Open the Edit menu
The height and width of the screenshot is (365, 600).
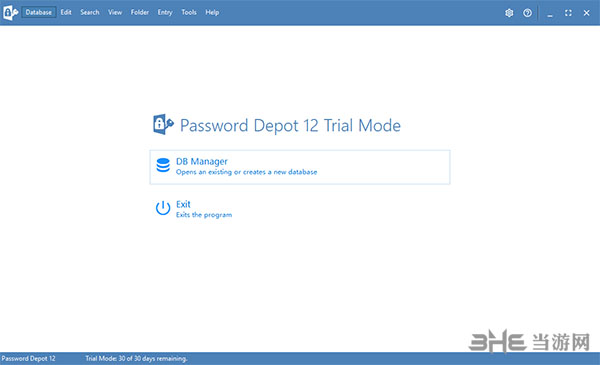coord(66,12)
